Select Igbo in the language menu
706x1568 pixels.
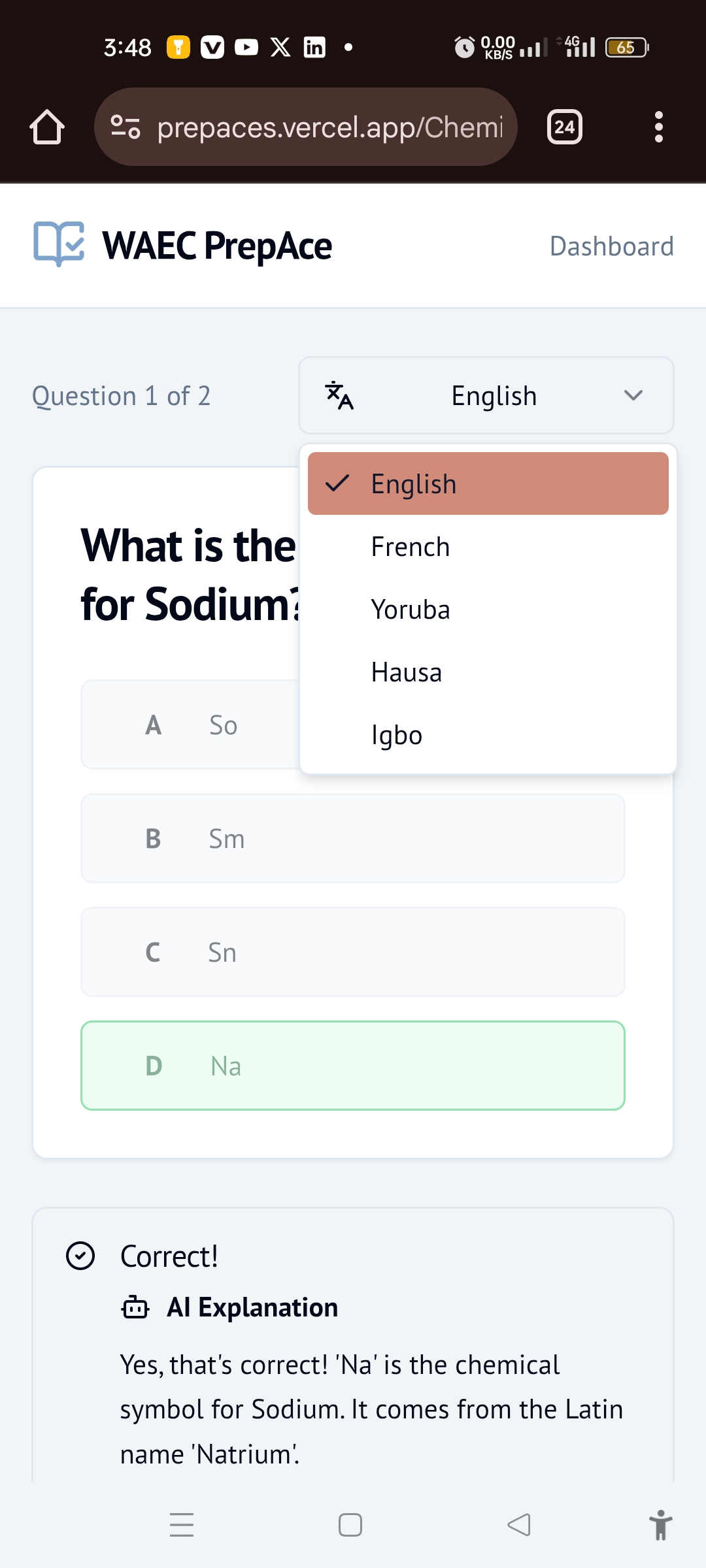point(397,735)
